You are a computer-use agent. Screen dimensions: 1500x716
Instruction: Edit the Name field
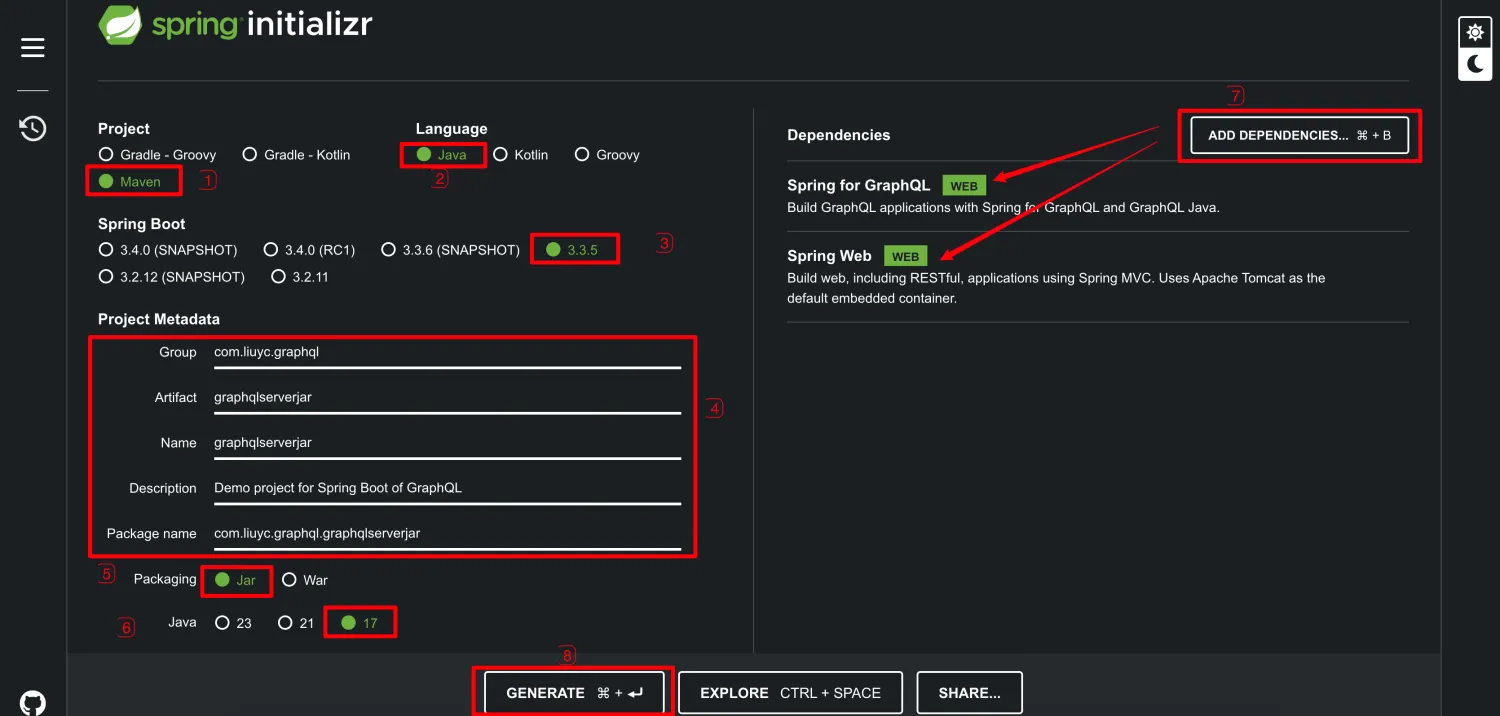pos(447,443)
